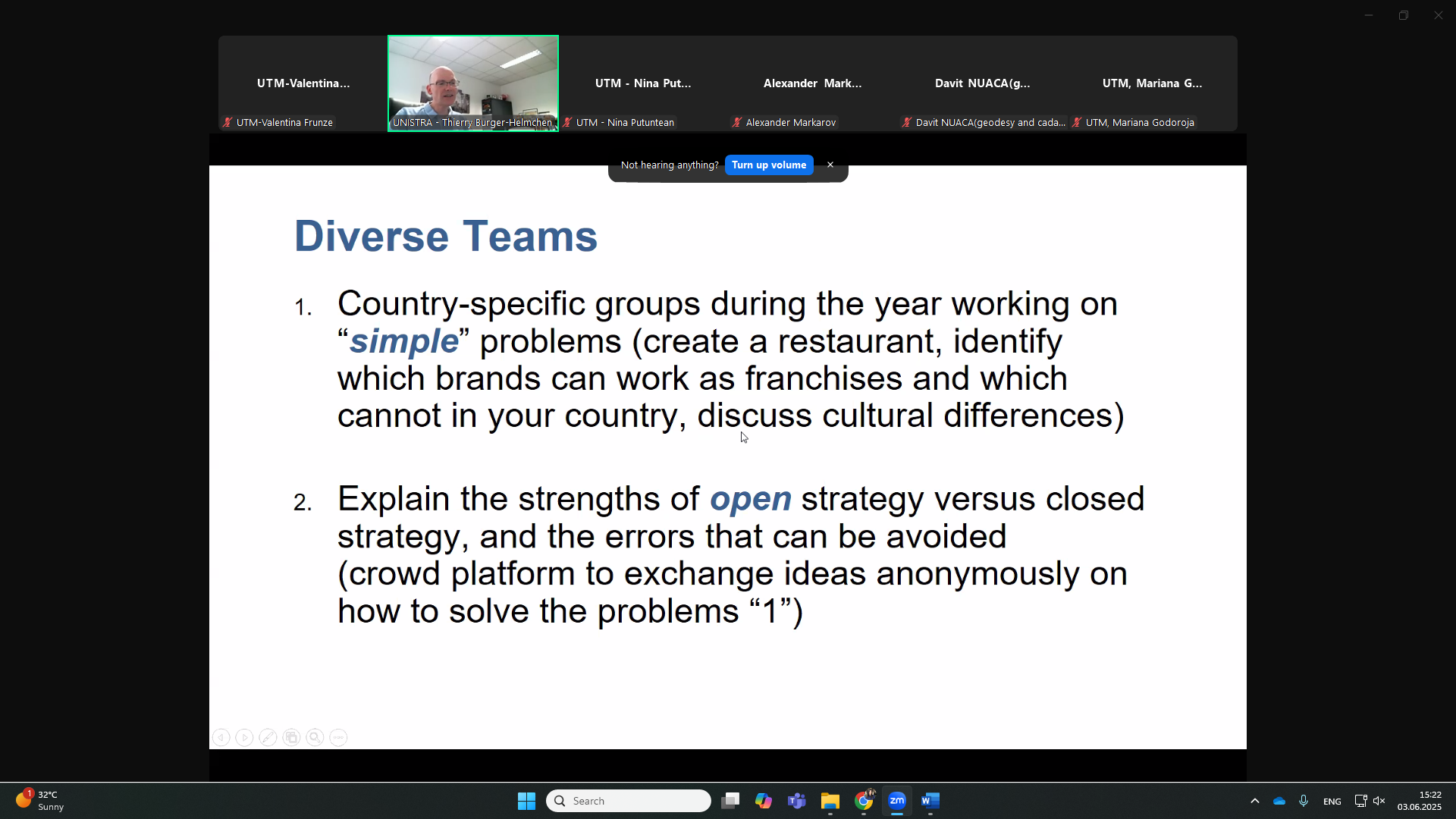
Task: Open the pen annotation tool icon
Action: coord(268,737)
